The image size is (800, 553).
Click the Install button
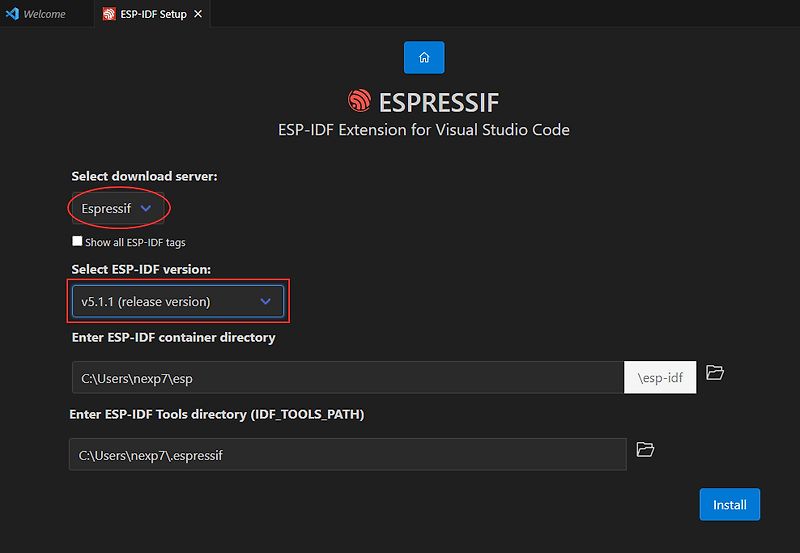[730, 505]
